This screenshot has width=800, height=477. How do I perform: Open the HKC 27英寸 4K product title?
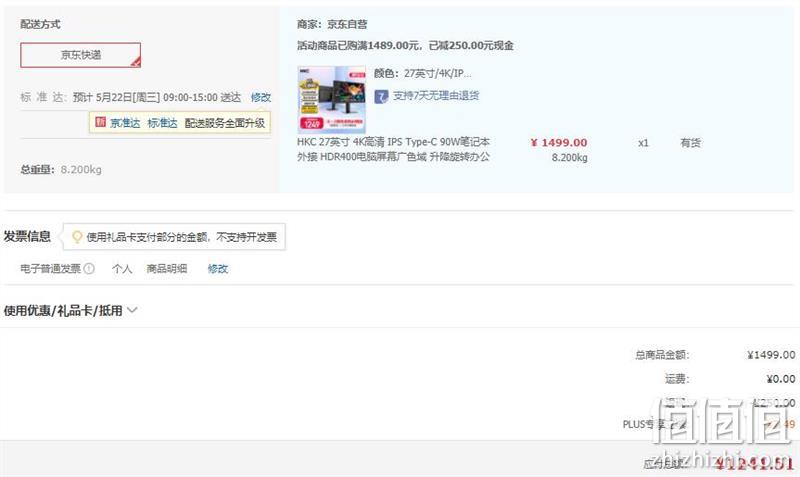393,149
